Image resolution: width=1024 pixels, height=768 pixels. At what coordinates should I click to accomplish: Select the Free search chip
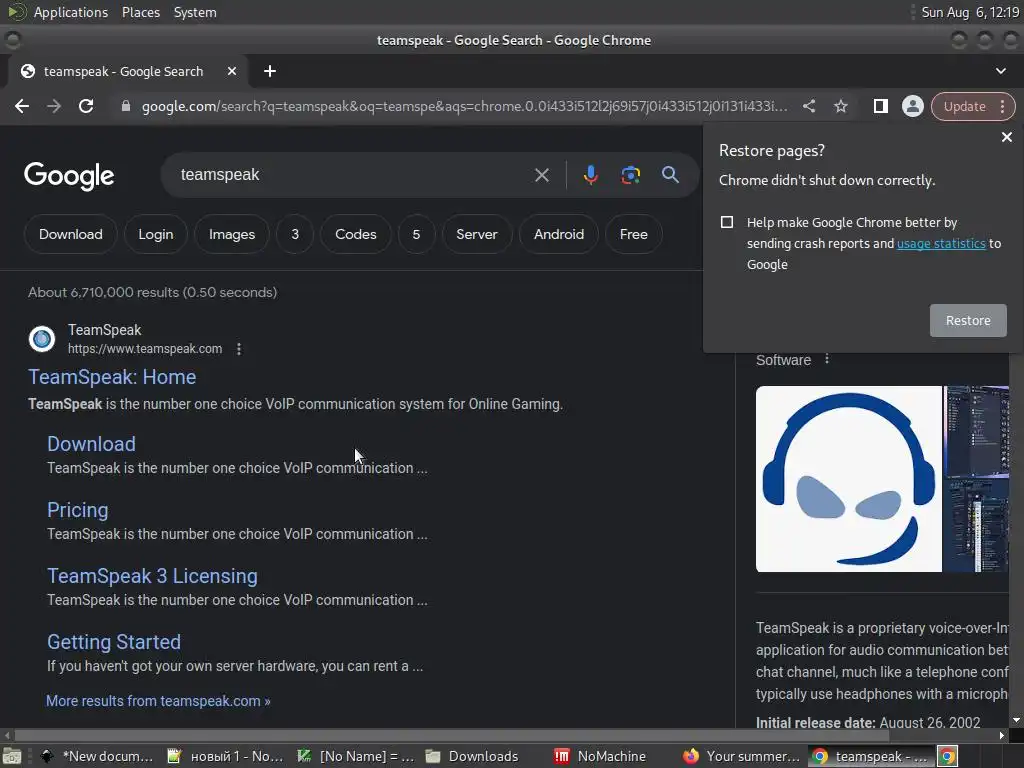pos(633,234)
